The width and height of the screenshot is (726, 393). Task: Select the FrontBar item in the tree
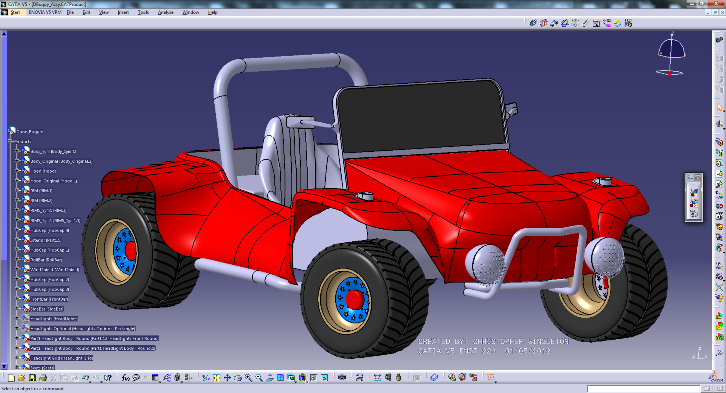click(49, 299)
